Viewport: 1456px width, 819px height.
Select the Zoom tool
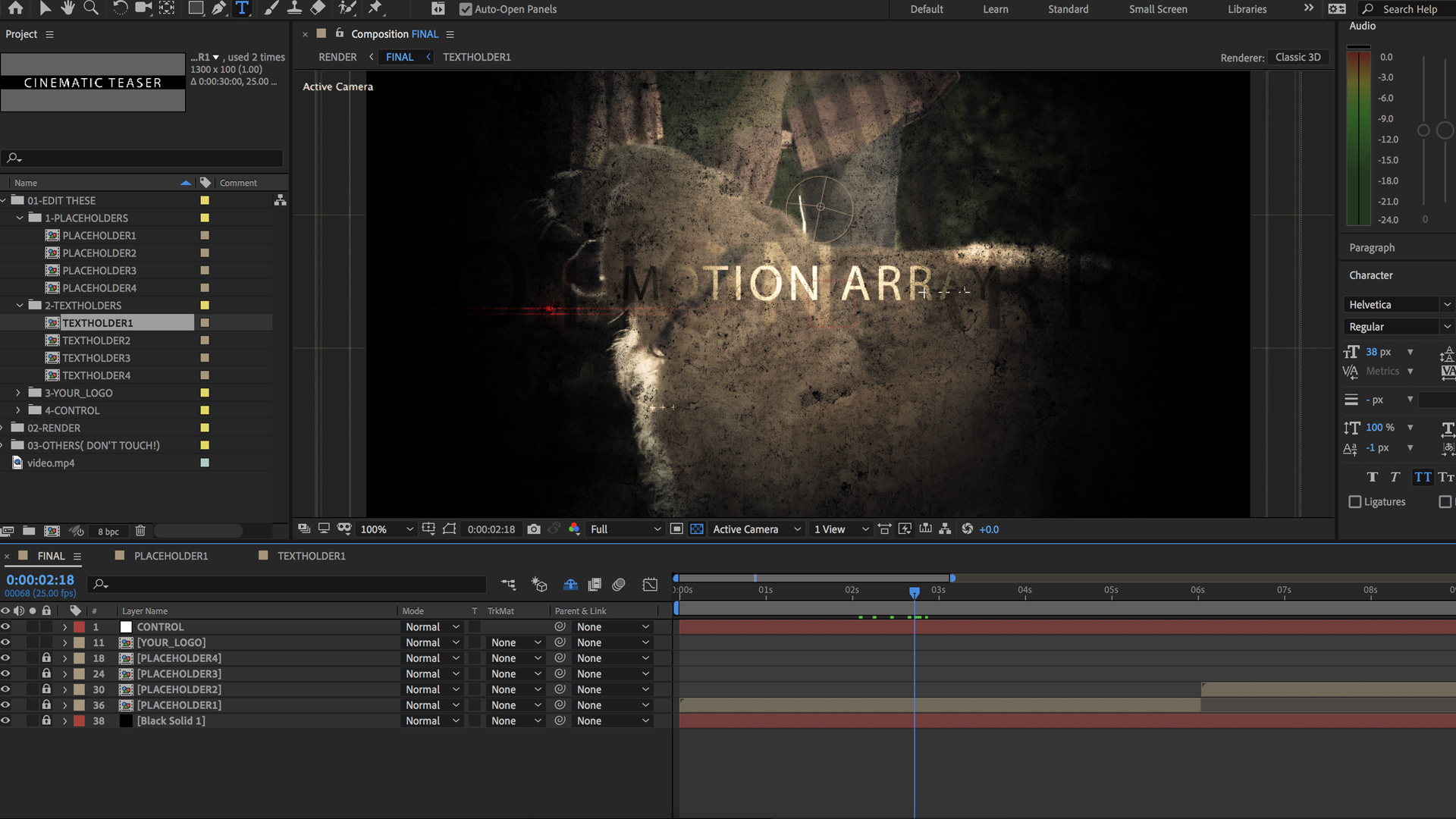click(91, 8)
